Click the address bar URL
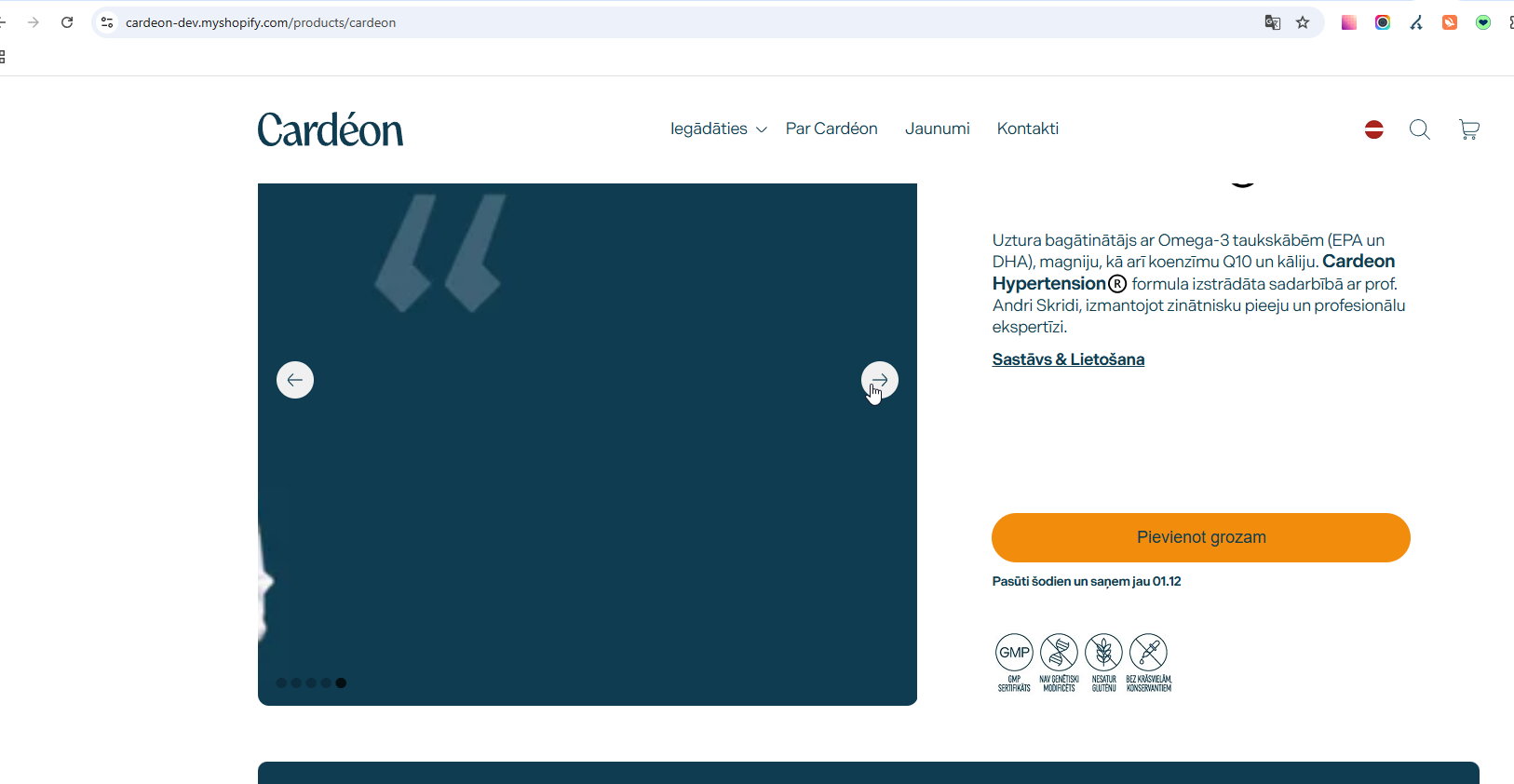The width and height of the screenshot is (1514, 784). point(261,22)
